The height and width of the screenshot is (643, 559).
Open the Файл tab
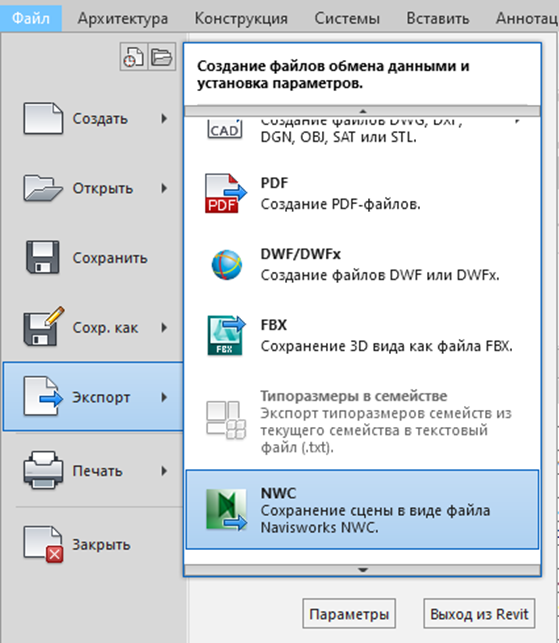pos(31,18)
